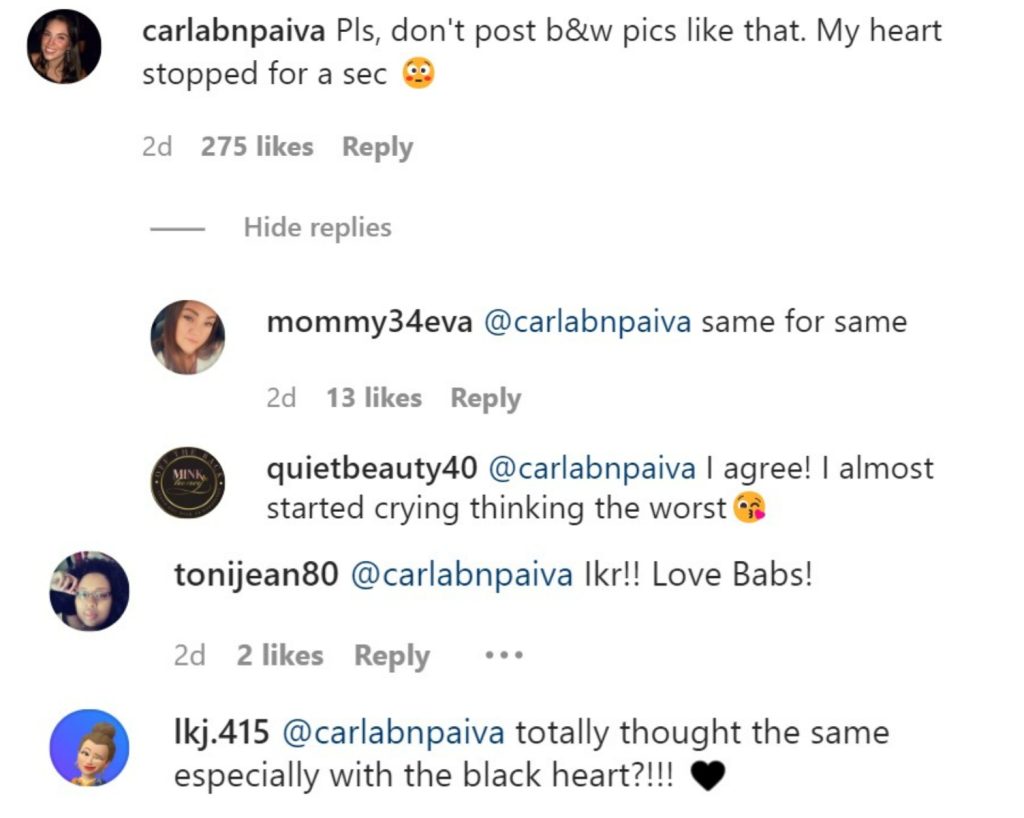Reply to carlabnpaiva's comment
1024x818 pixels.
[377, 147]
